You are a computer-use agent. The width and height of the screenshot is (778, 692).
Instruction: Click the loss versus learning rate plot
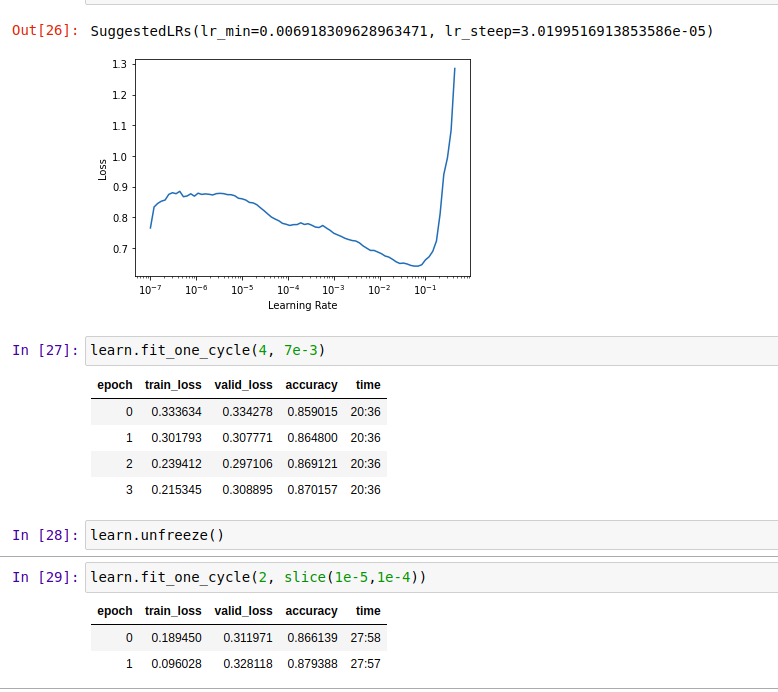tap(302, 168)
